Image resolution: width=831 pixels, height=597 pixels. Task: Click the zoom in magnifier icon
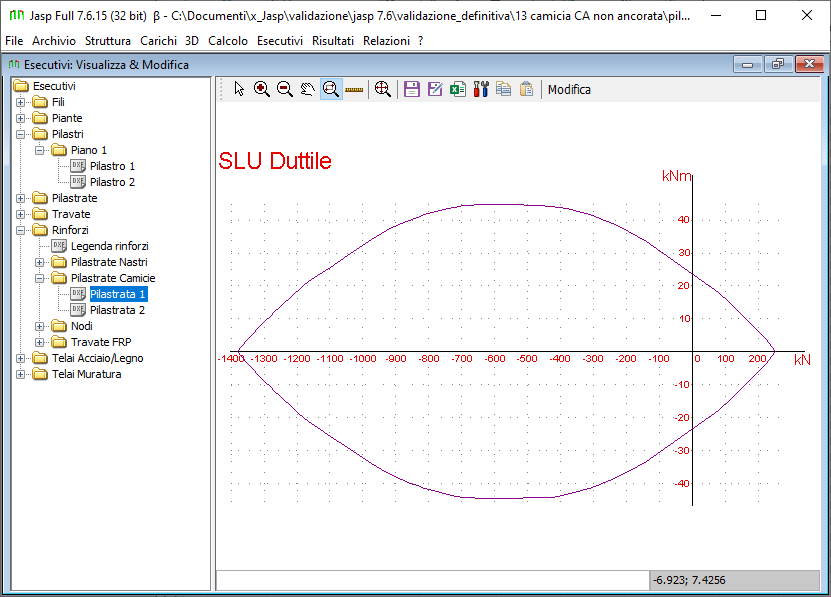click(261, 89)
